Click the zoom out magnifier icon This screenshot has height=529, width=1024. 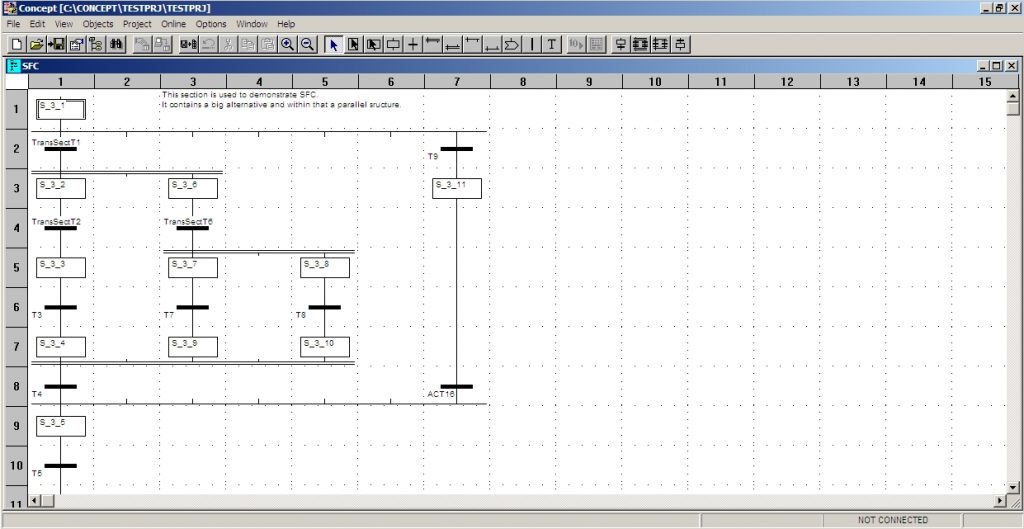[x=308, y=44]
